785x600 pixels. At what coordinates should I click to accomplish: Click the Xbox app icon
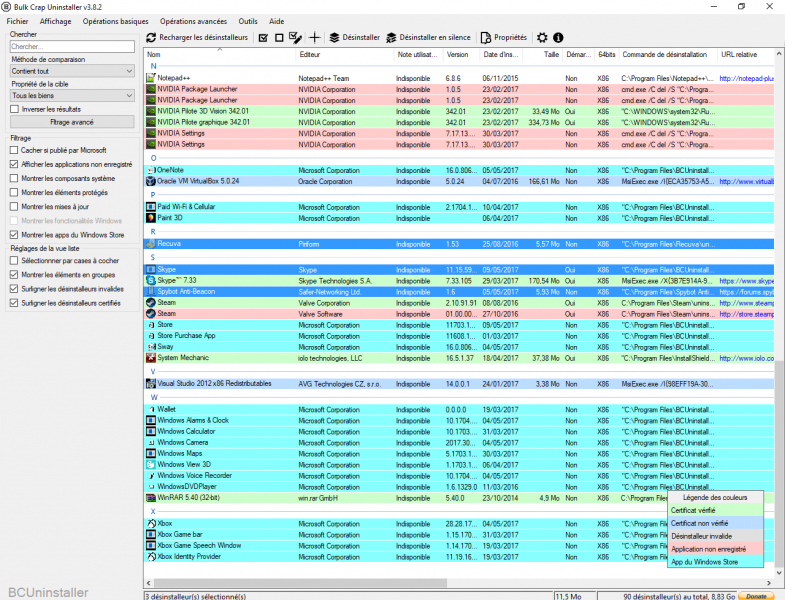click(x=151, y=523)
